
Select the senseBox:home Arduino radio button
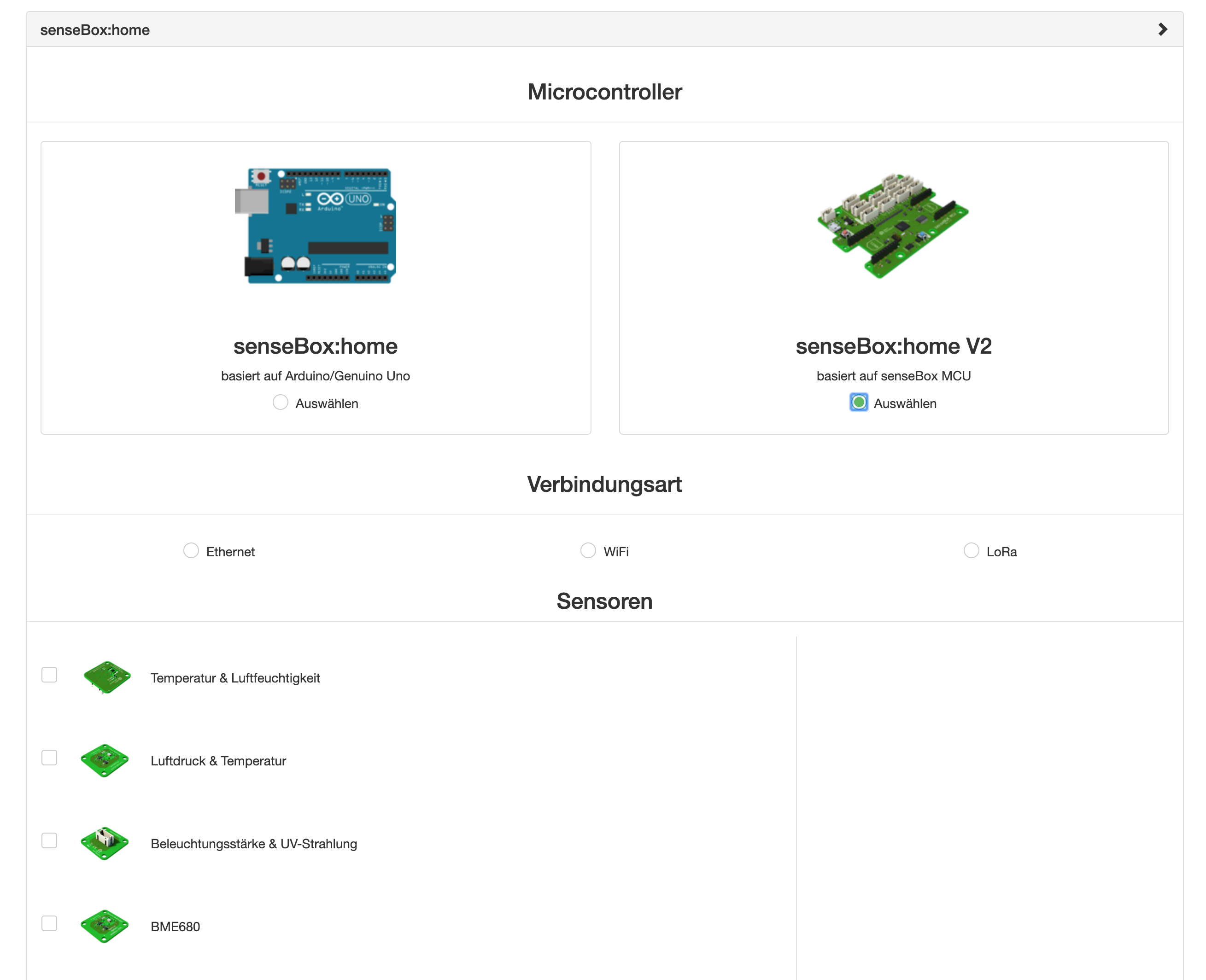[x=281, y=402]
